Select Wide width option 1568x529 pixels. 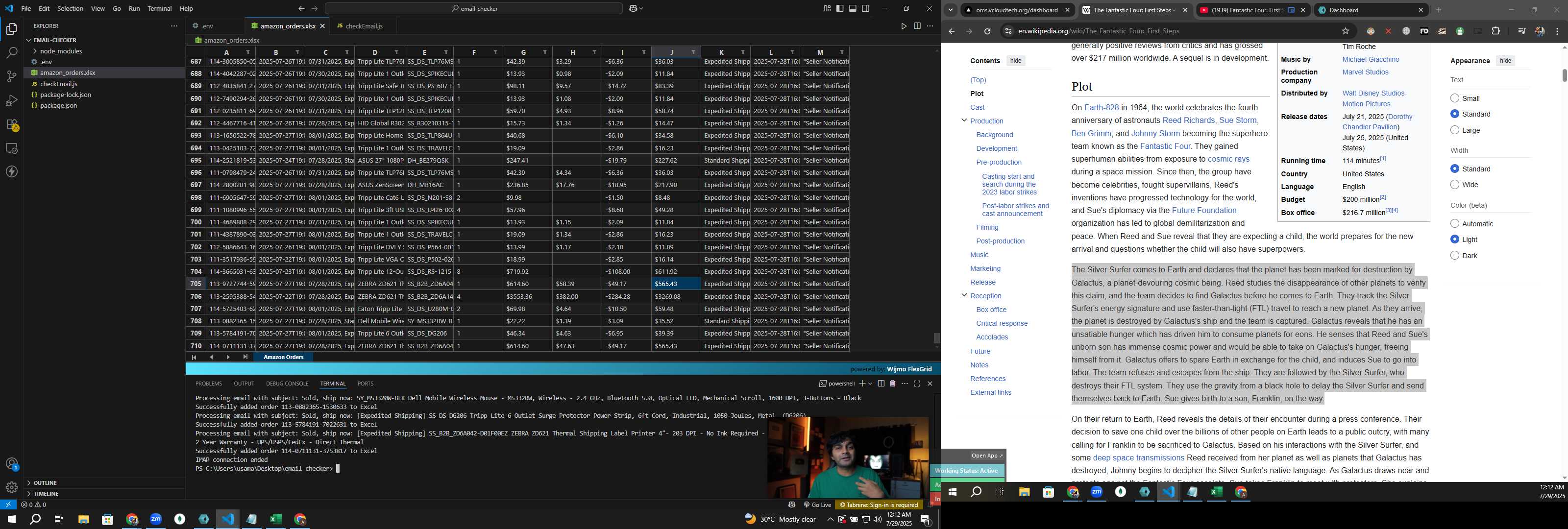(x=1454, y=185)
